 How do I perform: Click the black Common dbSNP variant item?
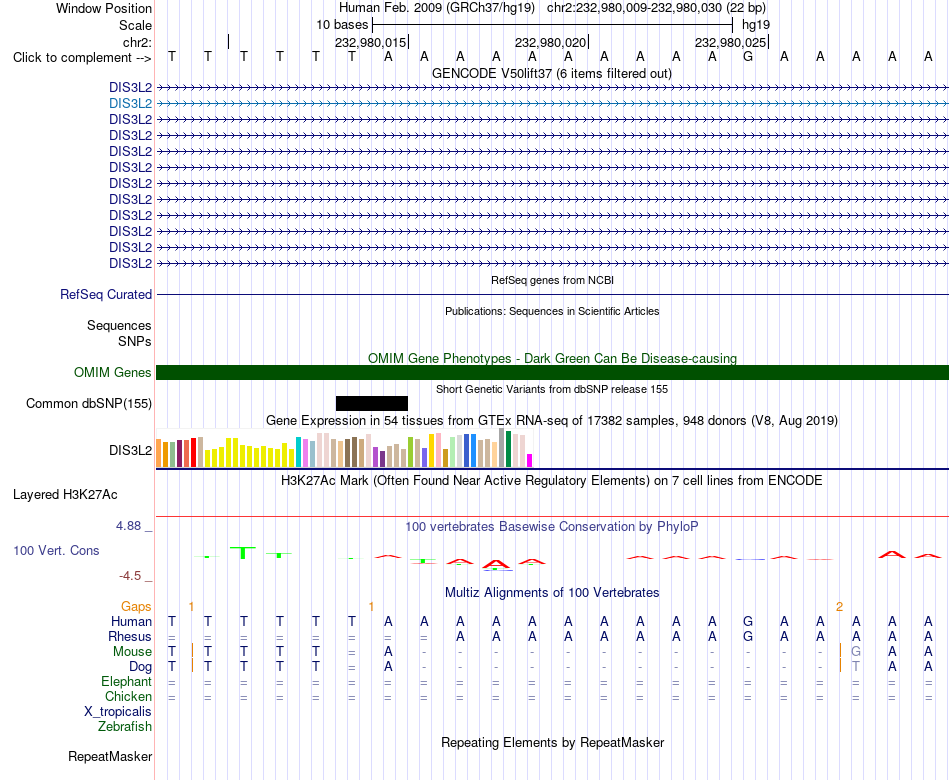[371, 404]
